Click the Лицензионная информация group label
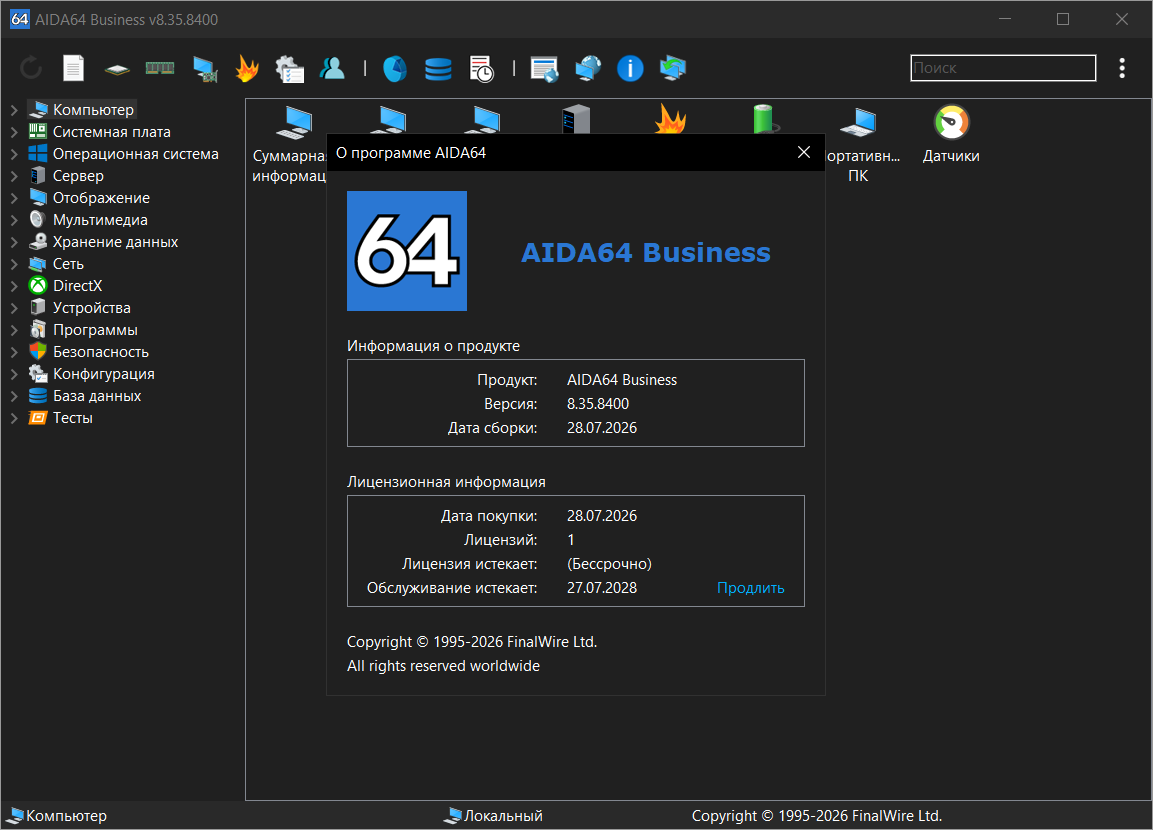The width and height of the screenshot is (1153, 830). pyautogui.click(x=446, y=482)
